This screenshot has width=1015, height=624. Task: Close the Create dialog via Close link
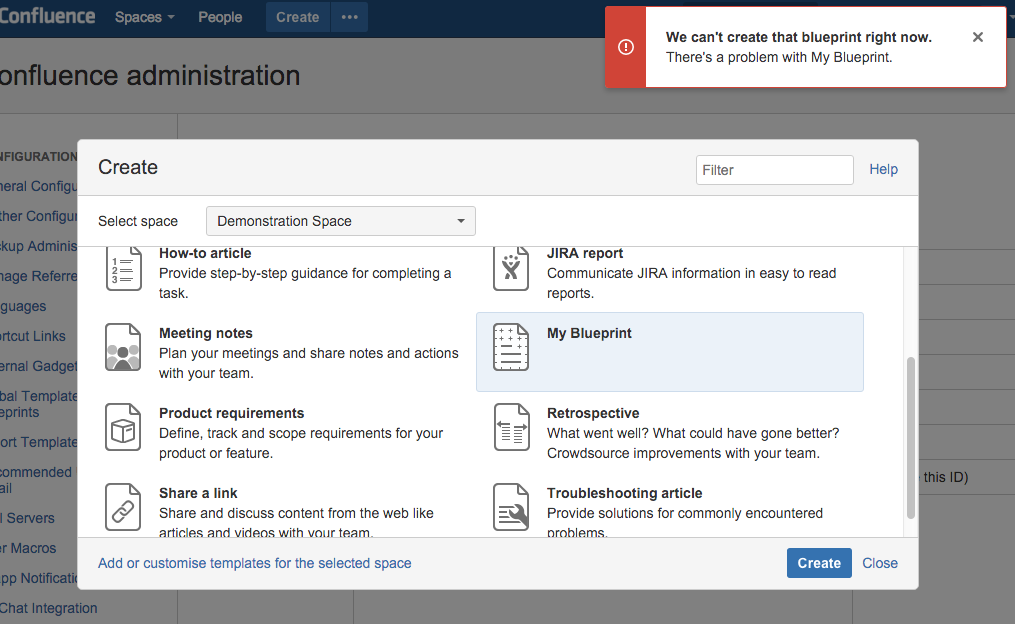click(880, 563)
